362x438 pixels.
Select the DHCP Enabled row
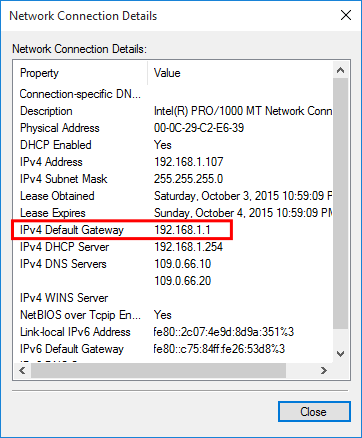click(173, 145)
